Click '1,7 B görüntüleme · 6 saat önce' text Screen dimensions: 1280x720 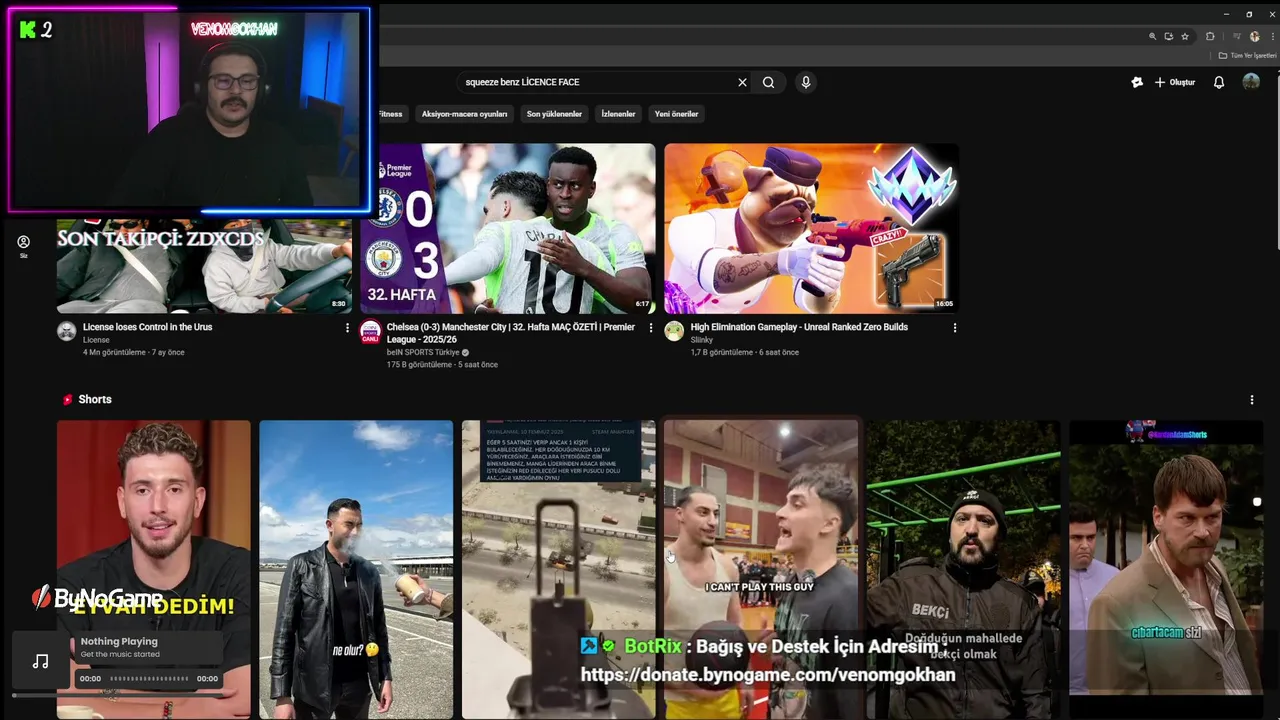coord(744,353)
